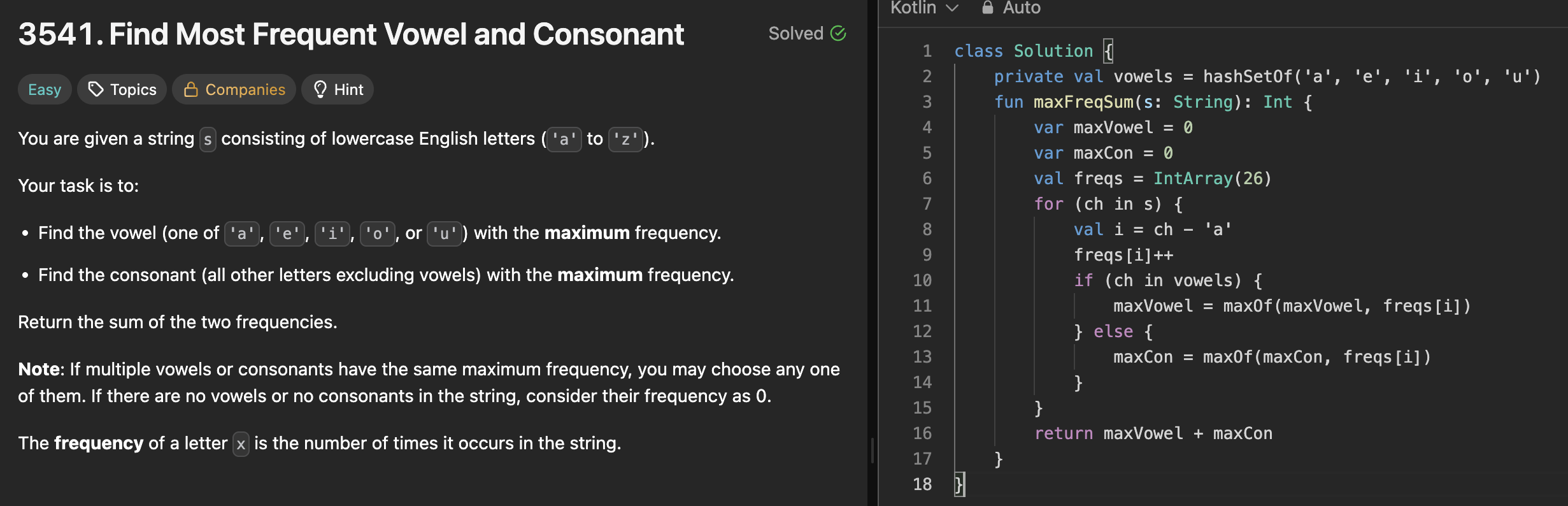
Task: Open the Topics tag button
Action: [x=122, y=89]
